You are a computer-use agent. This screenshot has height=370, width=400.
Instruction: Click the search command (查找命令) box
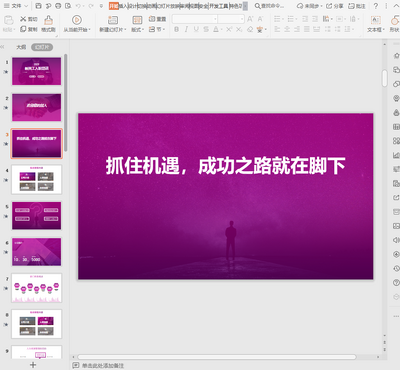tap(269, 6)
